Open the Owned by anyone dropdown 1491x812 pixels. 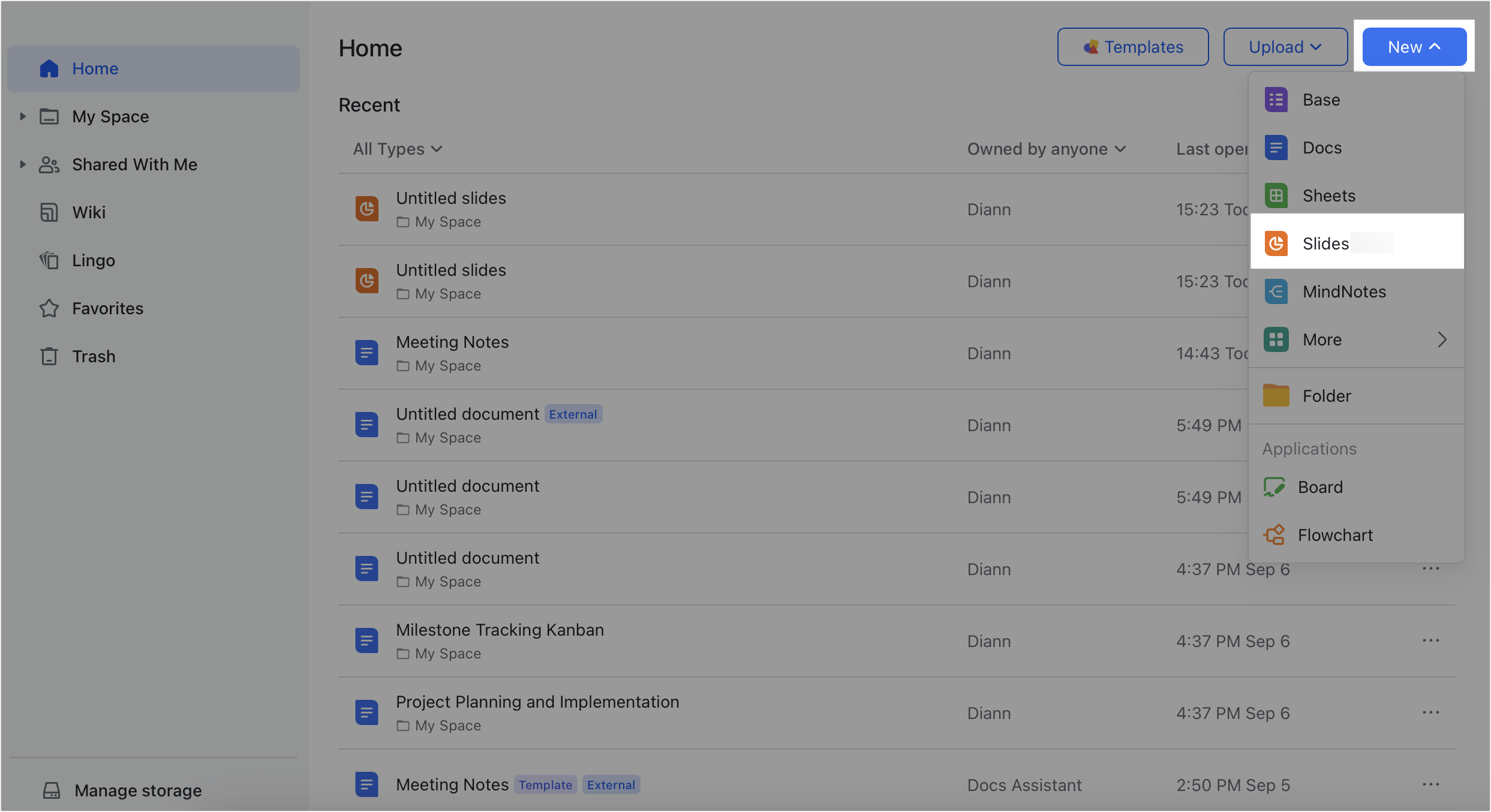[x=1046, y=149]
